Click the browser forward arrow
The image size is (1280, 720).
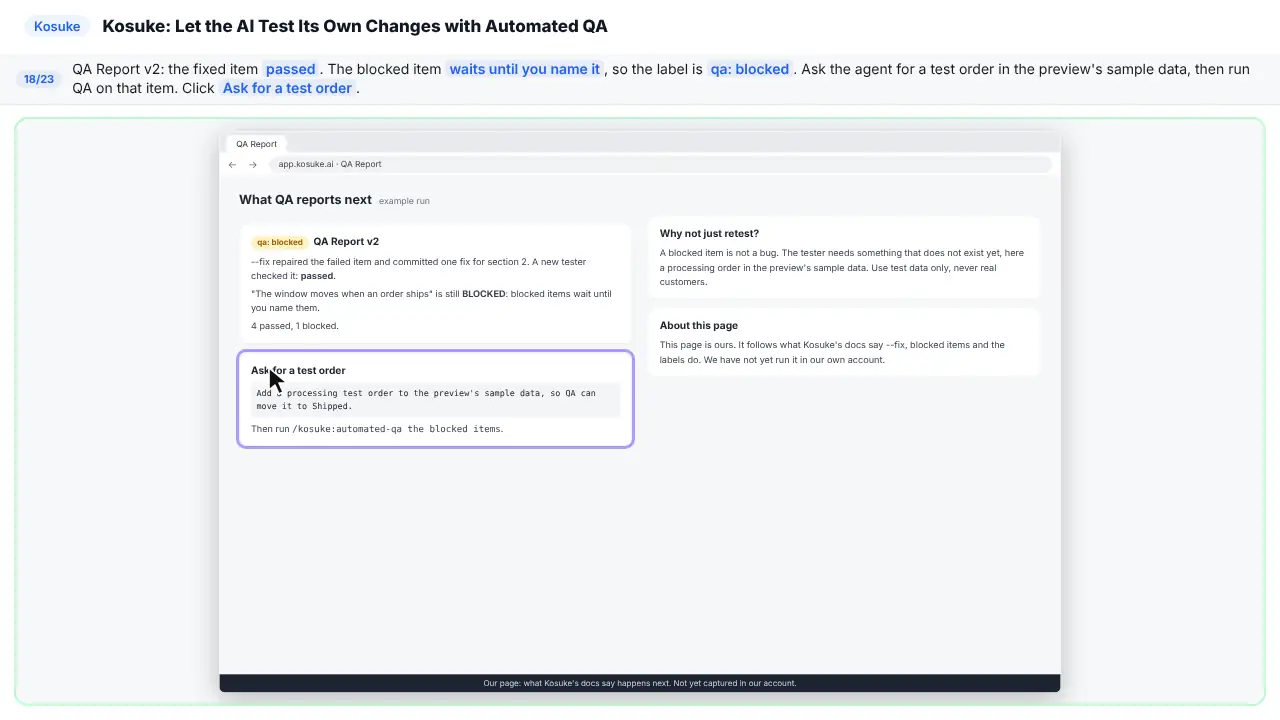coord(253,164)
